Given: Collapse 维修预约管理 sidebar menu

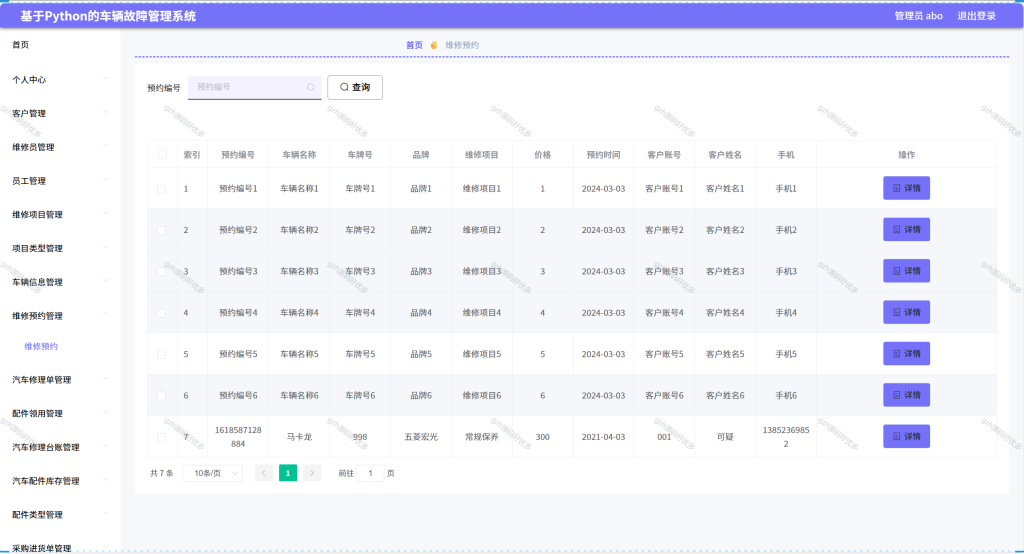Looking at the screenshot, I should point(60,316).
